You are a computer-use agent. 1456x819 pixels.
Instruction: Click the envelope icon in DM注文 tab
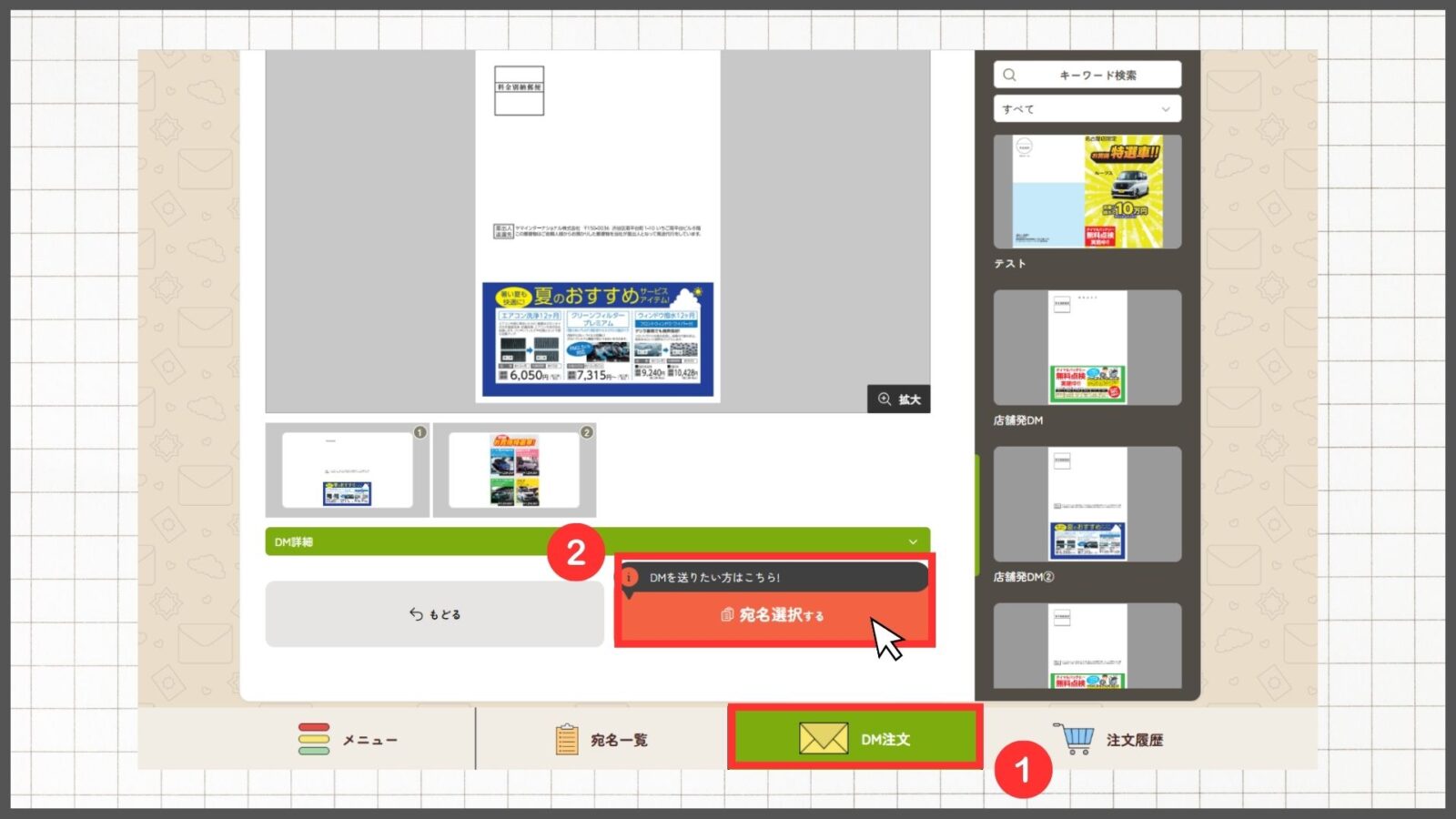tap(823, 739)
